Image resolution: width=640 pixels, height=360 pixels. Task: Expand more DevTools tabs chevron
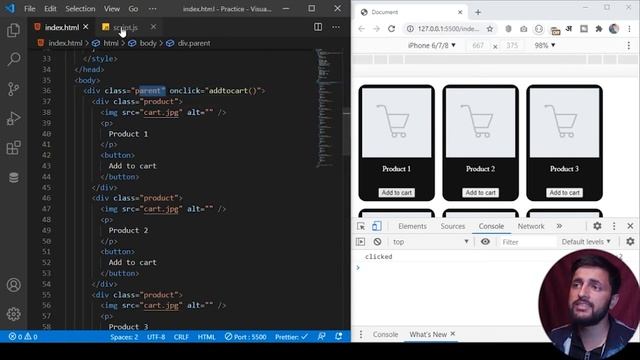(559, 226)
